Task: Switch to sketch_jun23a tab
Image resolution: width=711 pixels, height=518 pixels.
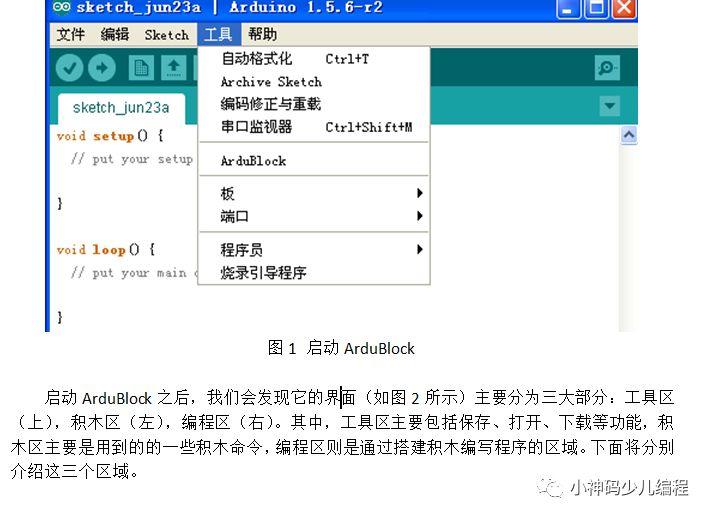Action: 121,108
